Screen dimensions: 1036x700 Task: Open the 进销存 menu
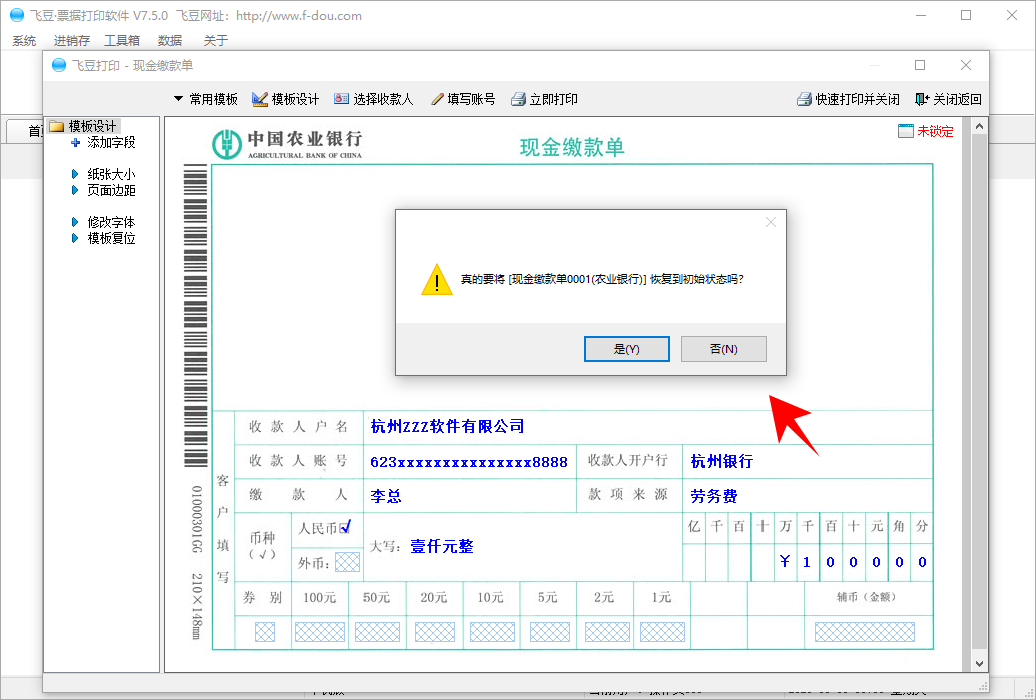pyautogui.click(x=72, y=40)
